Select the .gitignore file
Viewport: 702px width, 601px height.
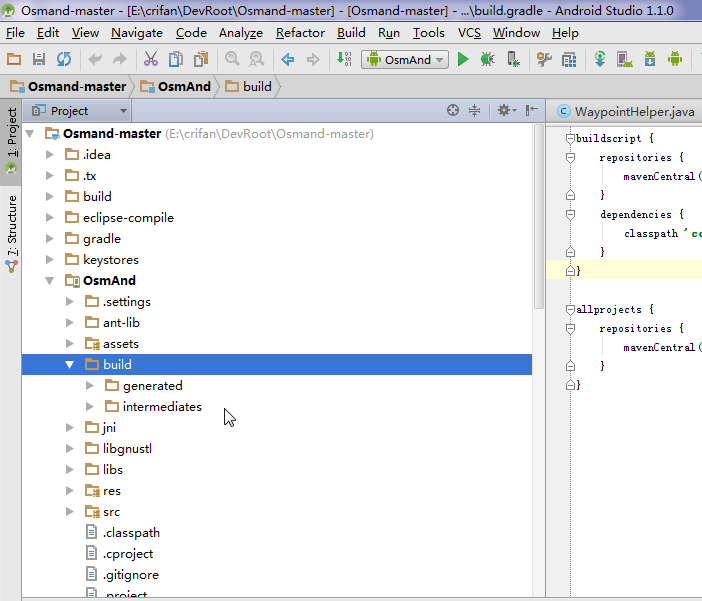(x=131, y=575)
